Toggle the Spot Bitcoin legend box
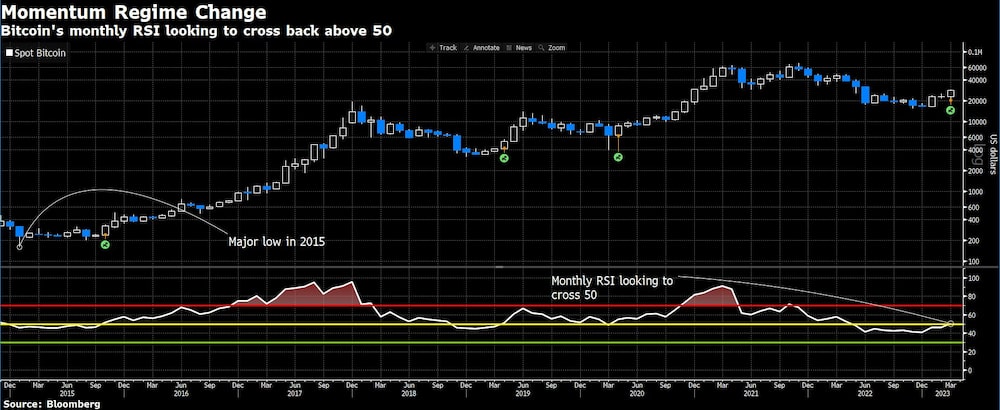The image size is (1000, 410). click(9, 52)
